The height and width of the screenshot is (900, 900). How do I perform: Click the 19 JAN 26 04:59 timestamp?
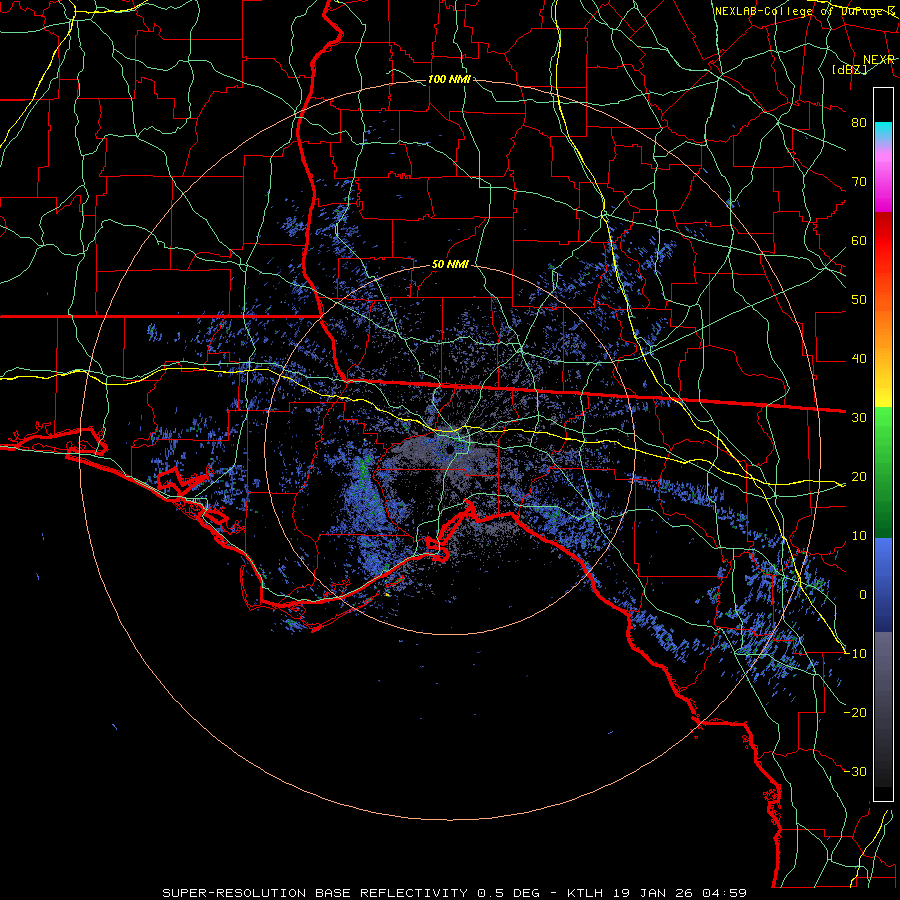[678, 893]
